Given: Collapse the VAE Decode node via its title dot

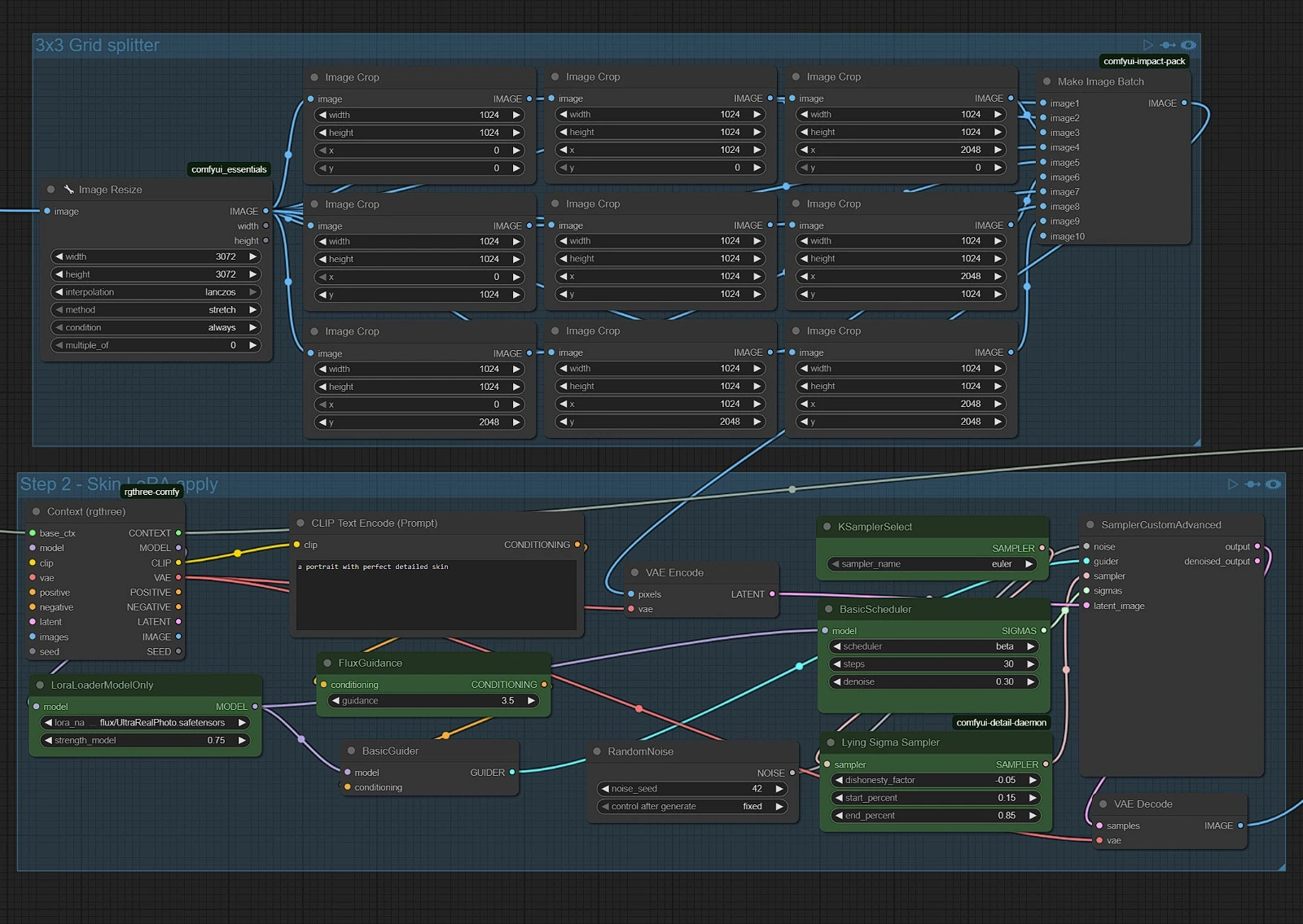Looking at the screenshot, I should 1103,804.
